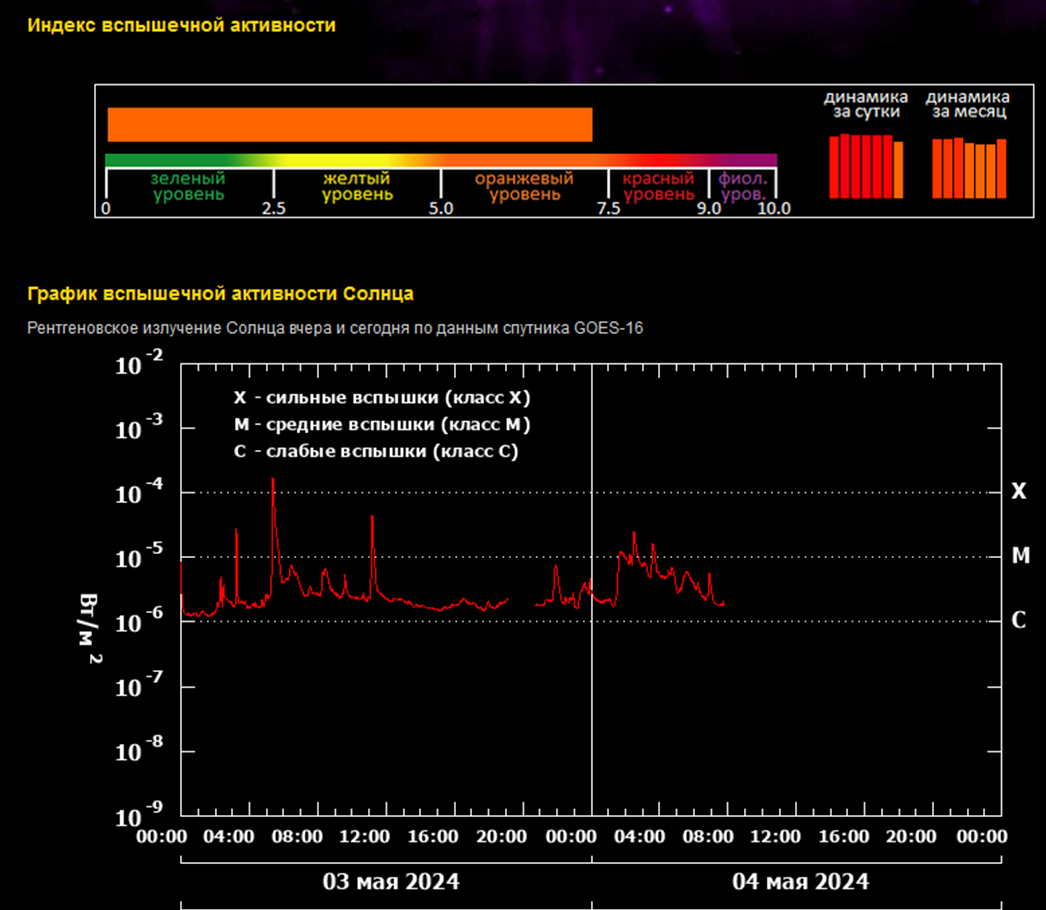Viewport: 1046px width, 910px height.
Task: Click the C class marker right of graph
Action: click(1018, 621)
